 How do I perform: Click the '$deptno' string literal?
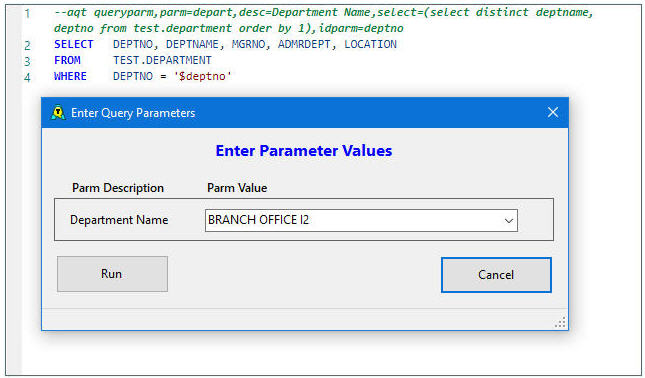click(x=202, y=77)
